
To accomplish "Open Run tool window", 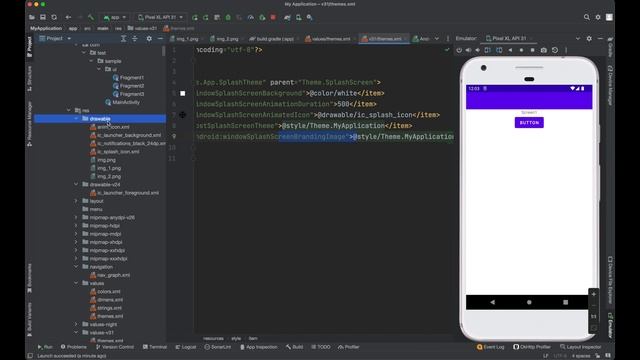I will tap(45, 347).
